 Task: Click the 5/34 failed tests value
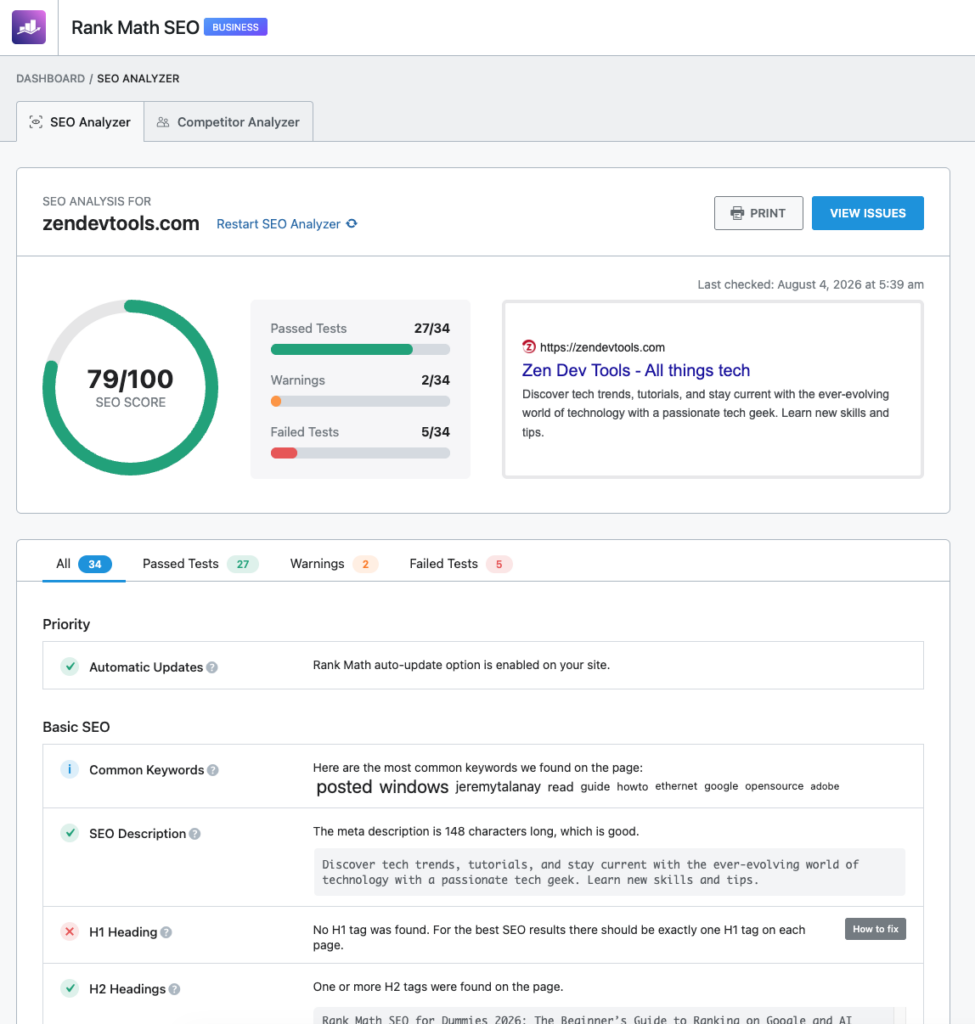(x=436, y=432)
